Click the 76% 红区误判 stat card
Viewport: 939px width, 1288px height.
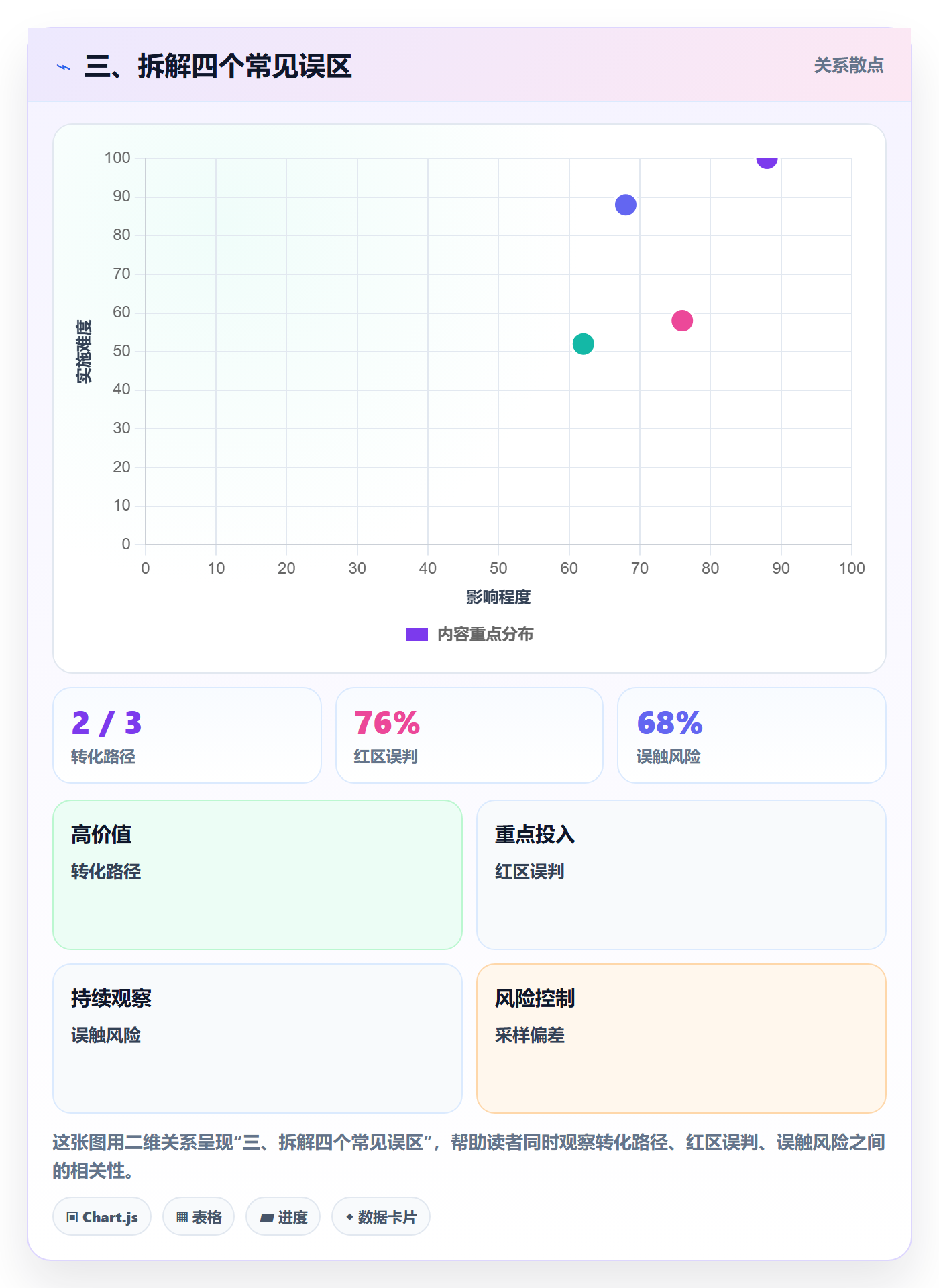469,735
